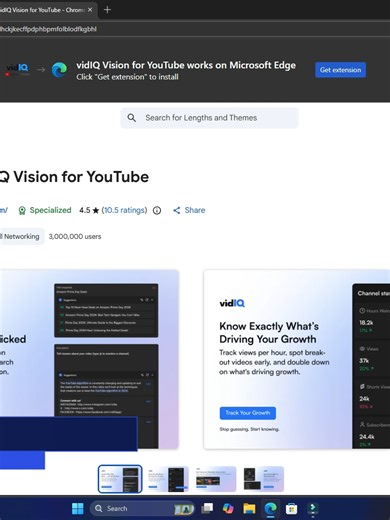Launch Copilot from the taskbar
The image size is (390, 520).
point(228,508)
